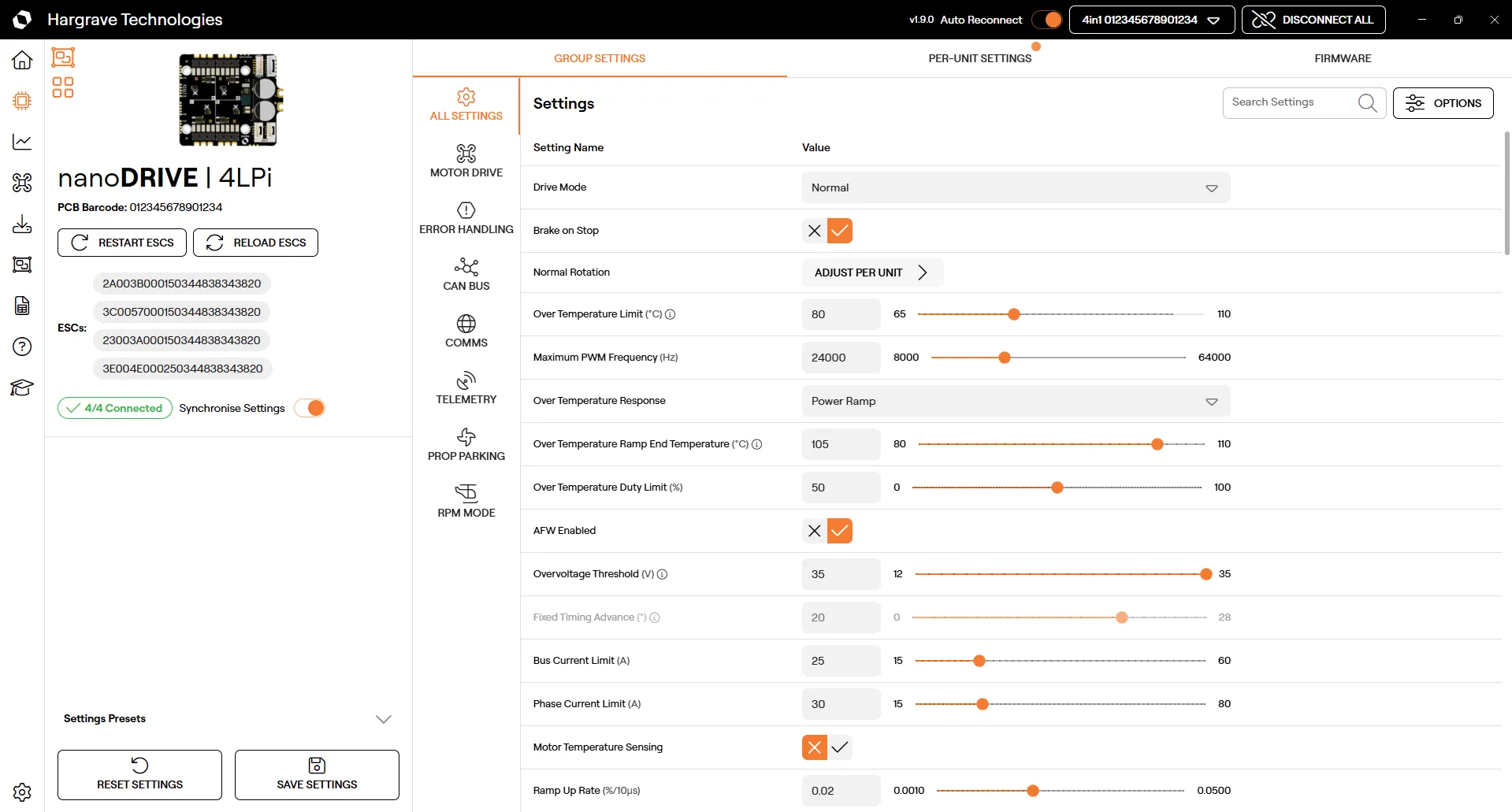Click the info icon beside Overvoltage Threshold
The width and height of the screenshot is (1512, 812).
point(663,574)
